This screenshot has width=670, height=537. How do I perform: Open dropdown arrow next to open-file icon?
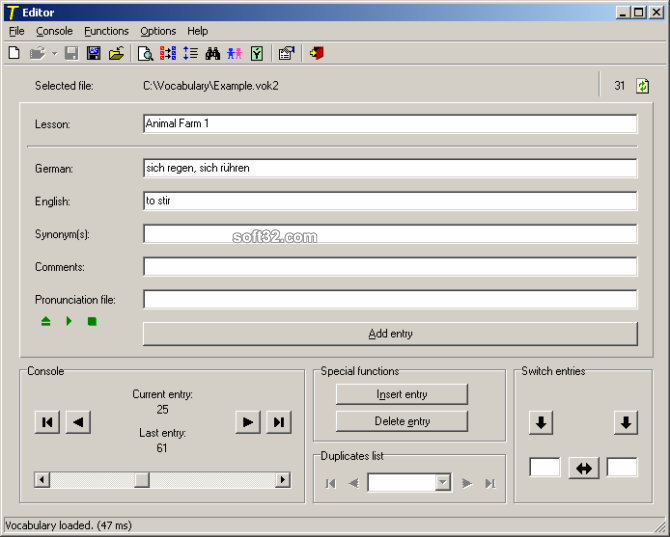(53, 53)
